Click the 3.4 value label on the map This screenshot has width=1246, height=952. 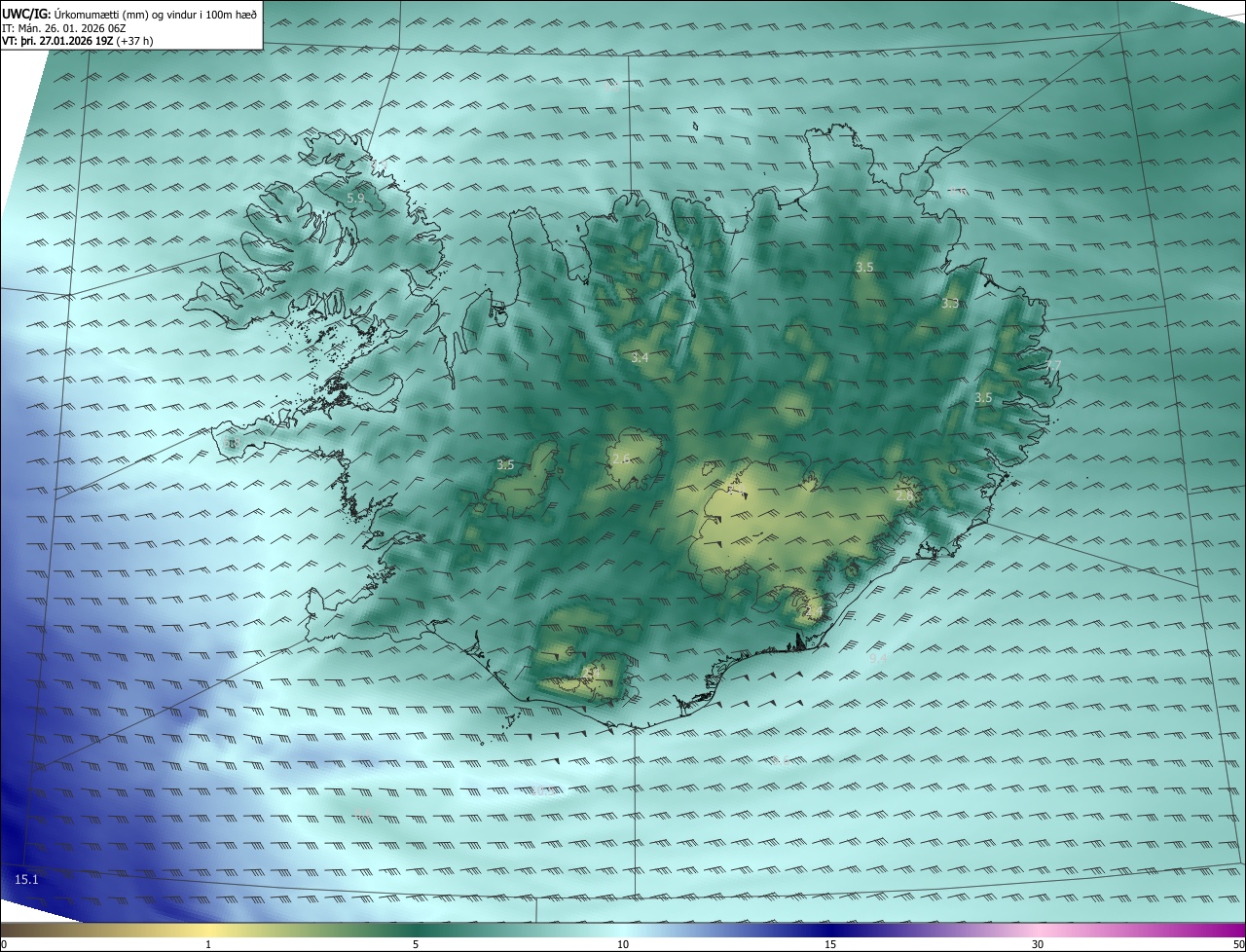(640, 358)
